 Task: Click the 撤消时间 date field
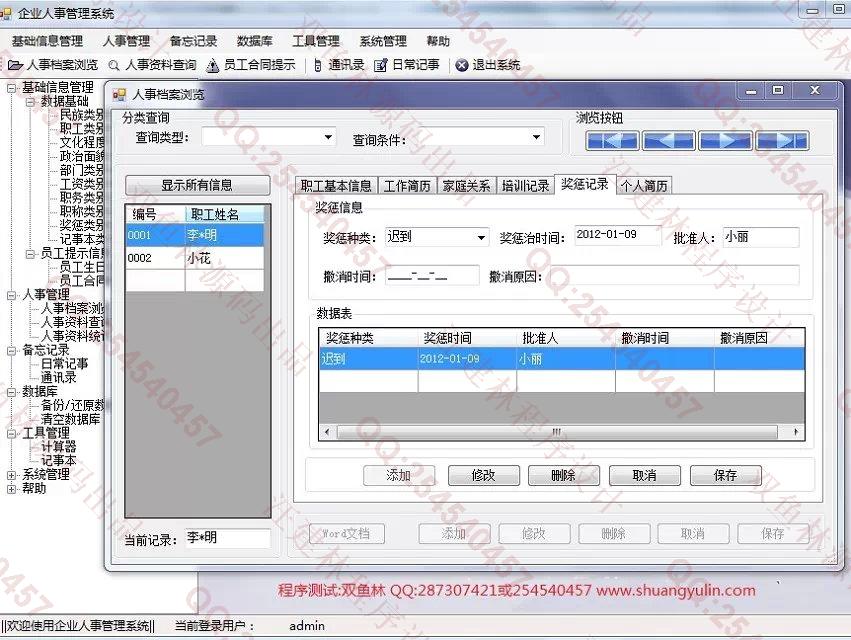[x=433, y=276]
